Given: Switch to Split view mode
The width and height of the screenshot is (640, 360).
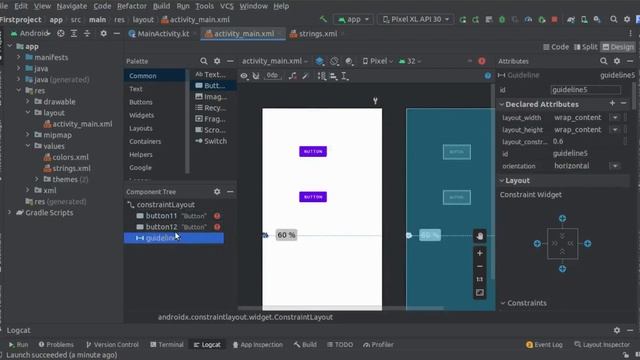Looking at the screenshot, I should [586, 47].
